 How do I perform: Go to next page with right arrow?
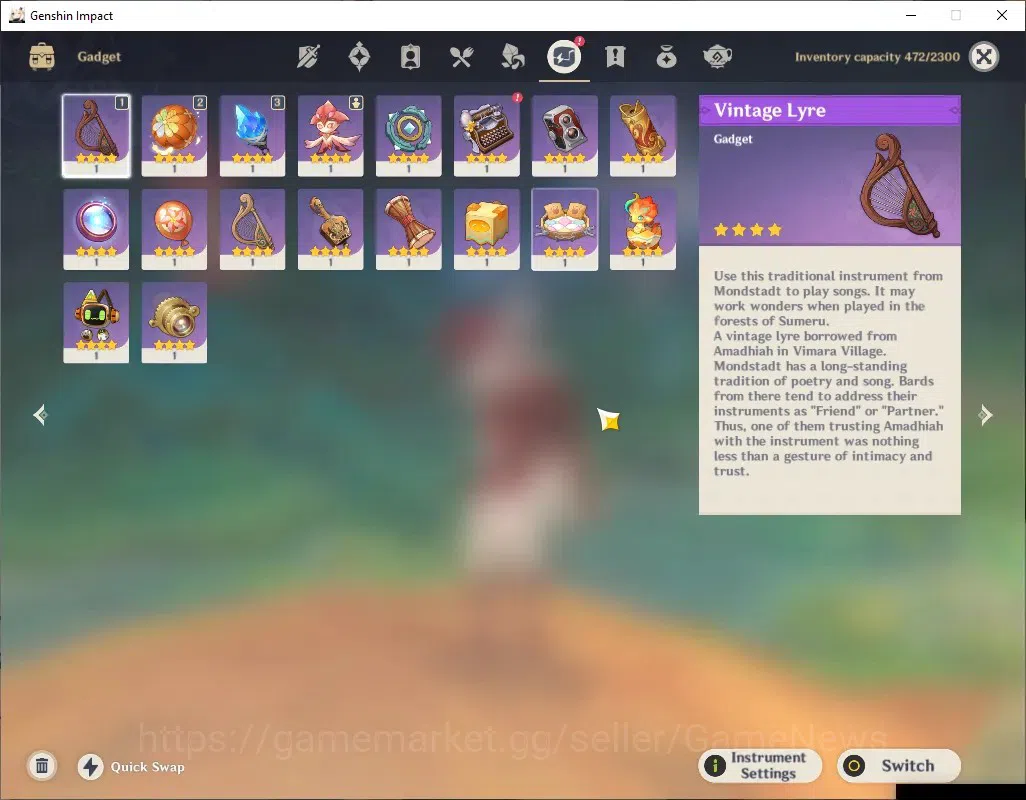(x=985, y=415)
